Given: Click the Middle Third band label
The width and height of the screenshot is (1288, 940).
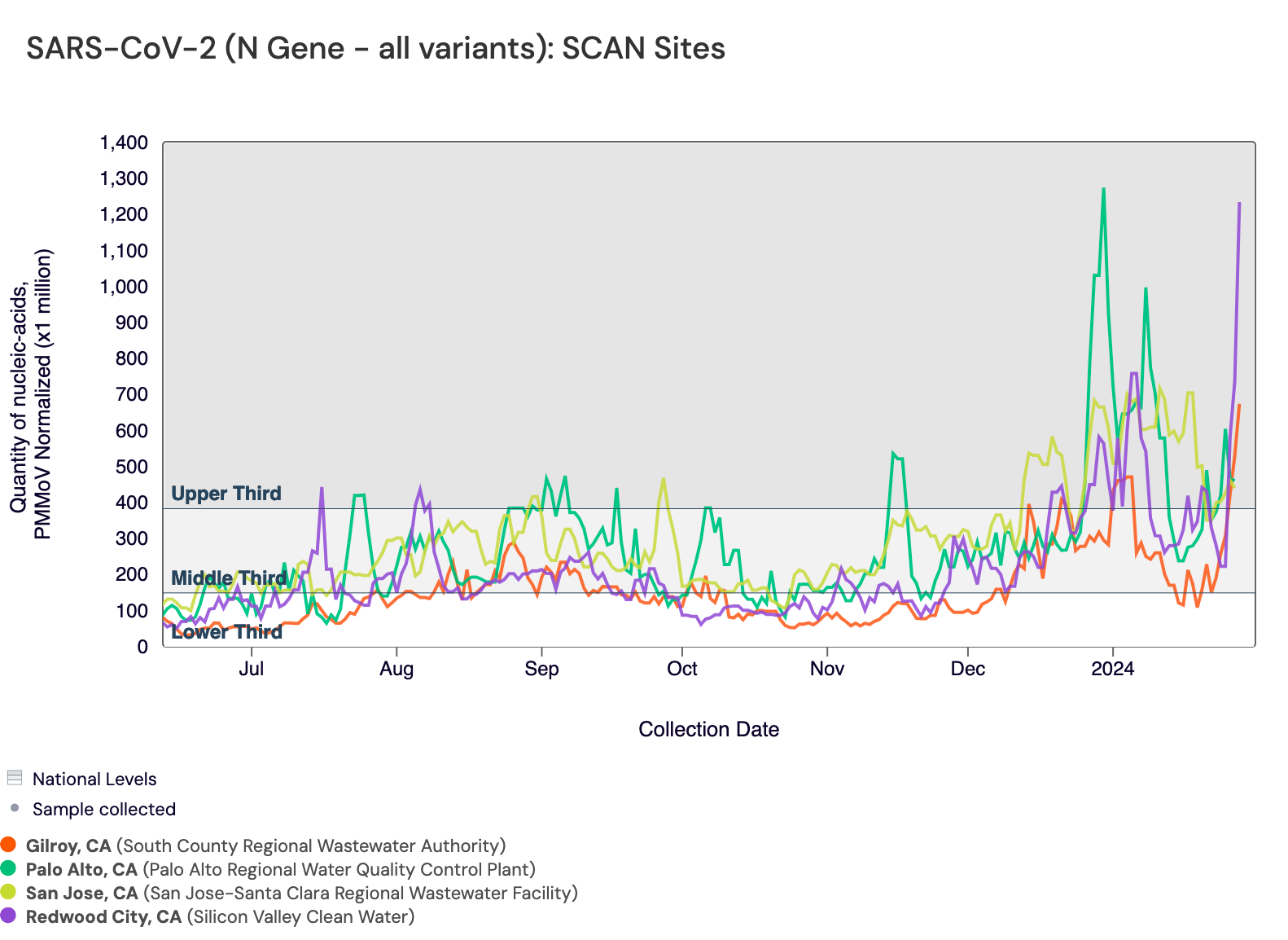Looking at the screenshot, I should pyautogui.click(x=229, y=578).
